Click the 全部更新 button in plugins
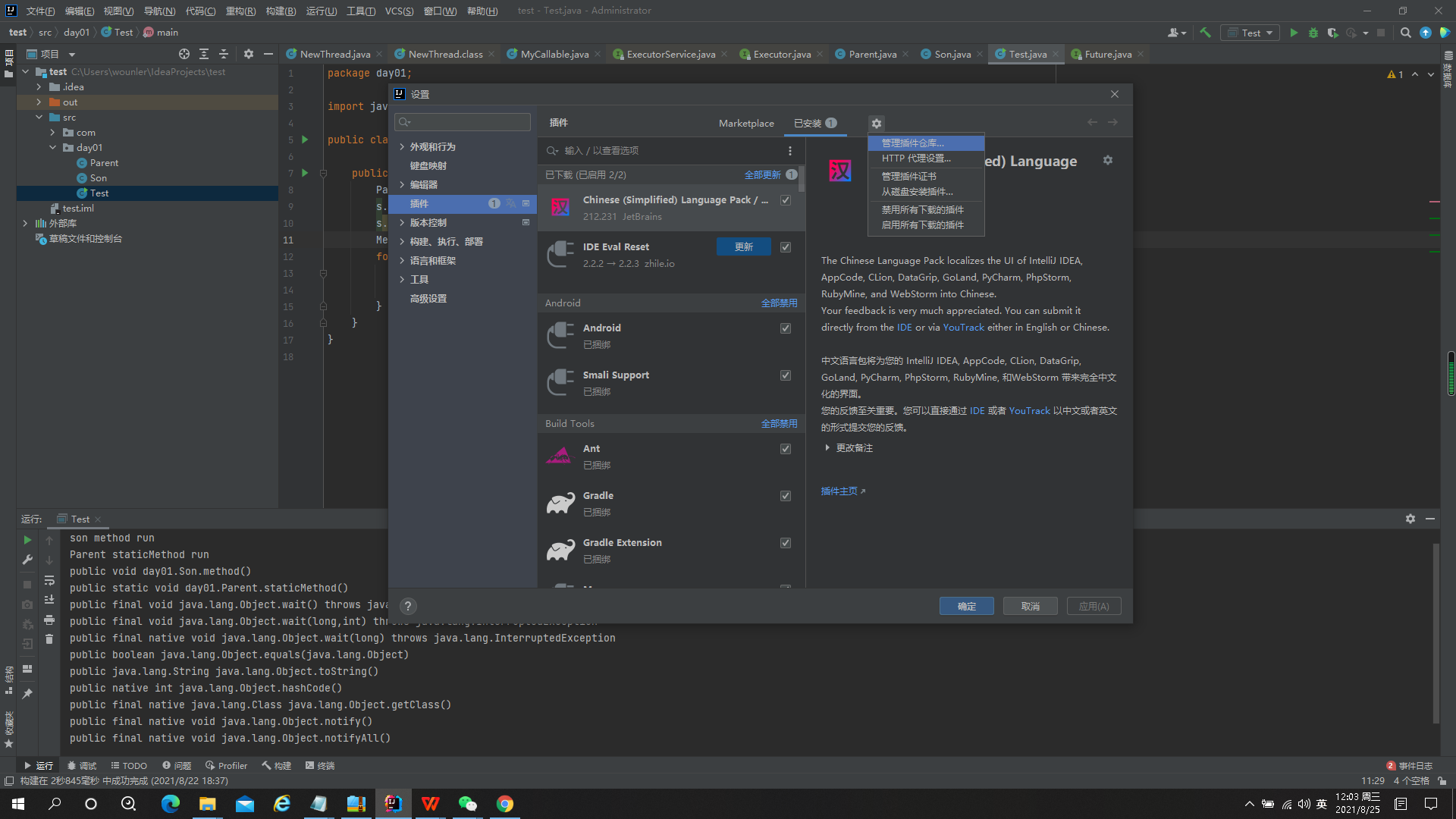1456x819 pixels. tap(763, 174)
